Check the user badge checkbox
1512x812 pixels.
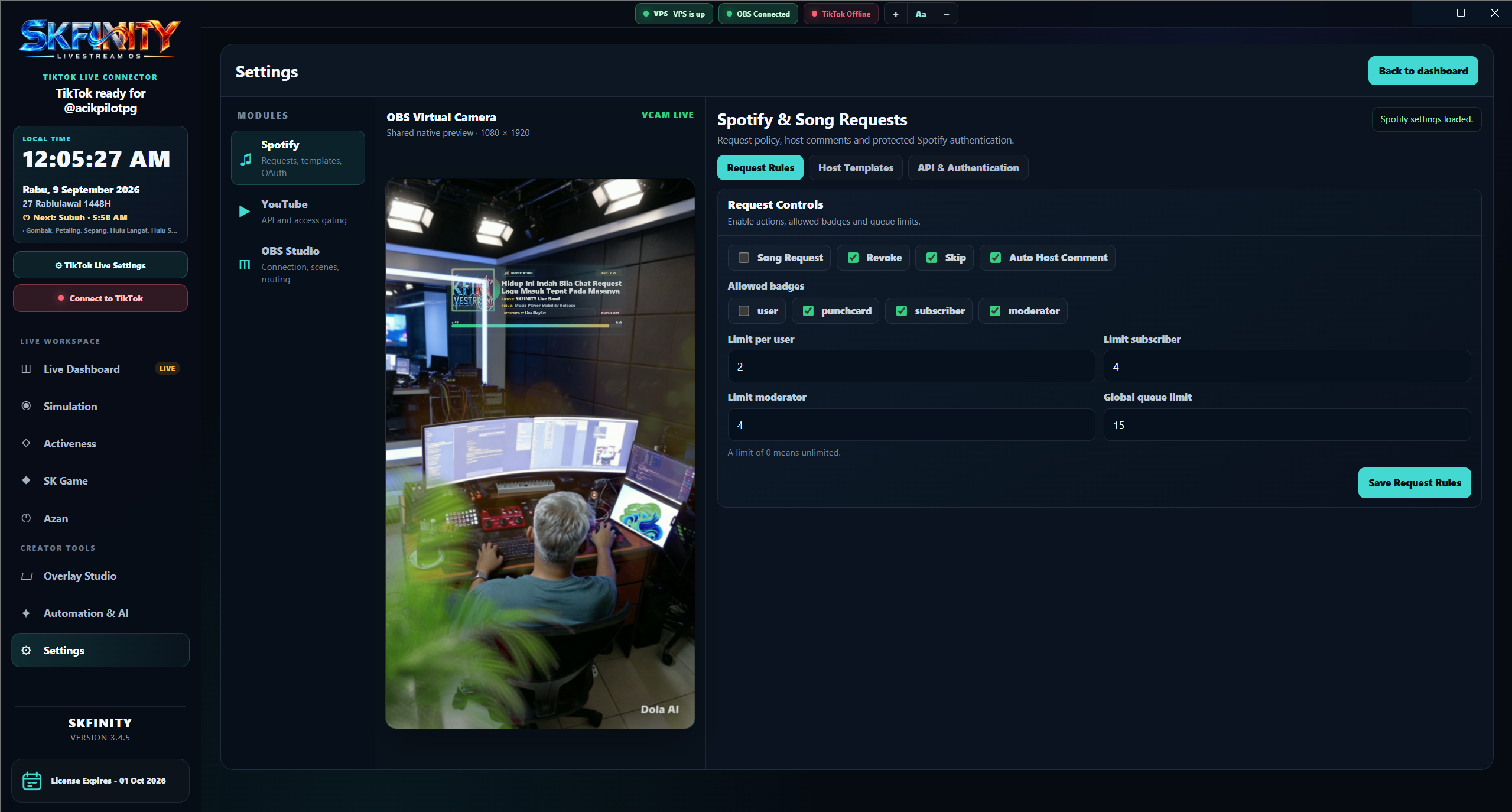[x=744, y=311]
